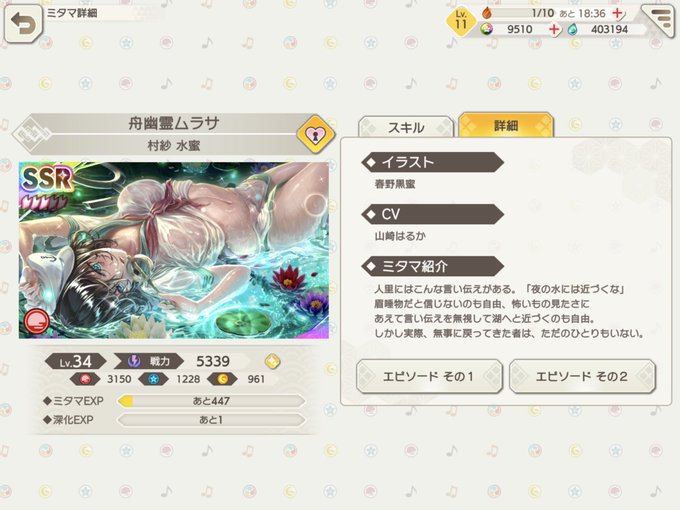View the full card illustration
680x510 pixels.
tap(174, 250)
